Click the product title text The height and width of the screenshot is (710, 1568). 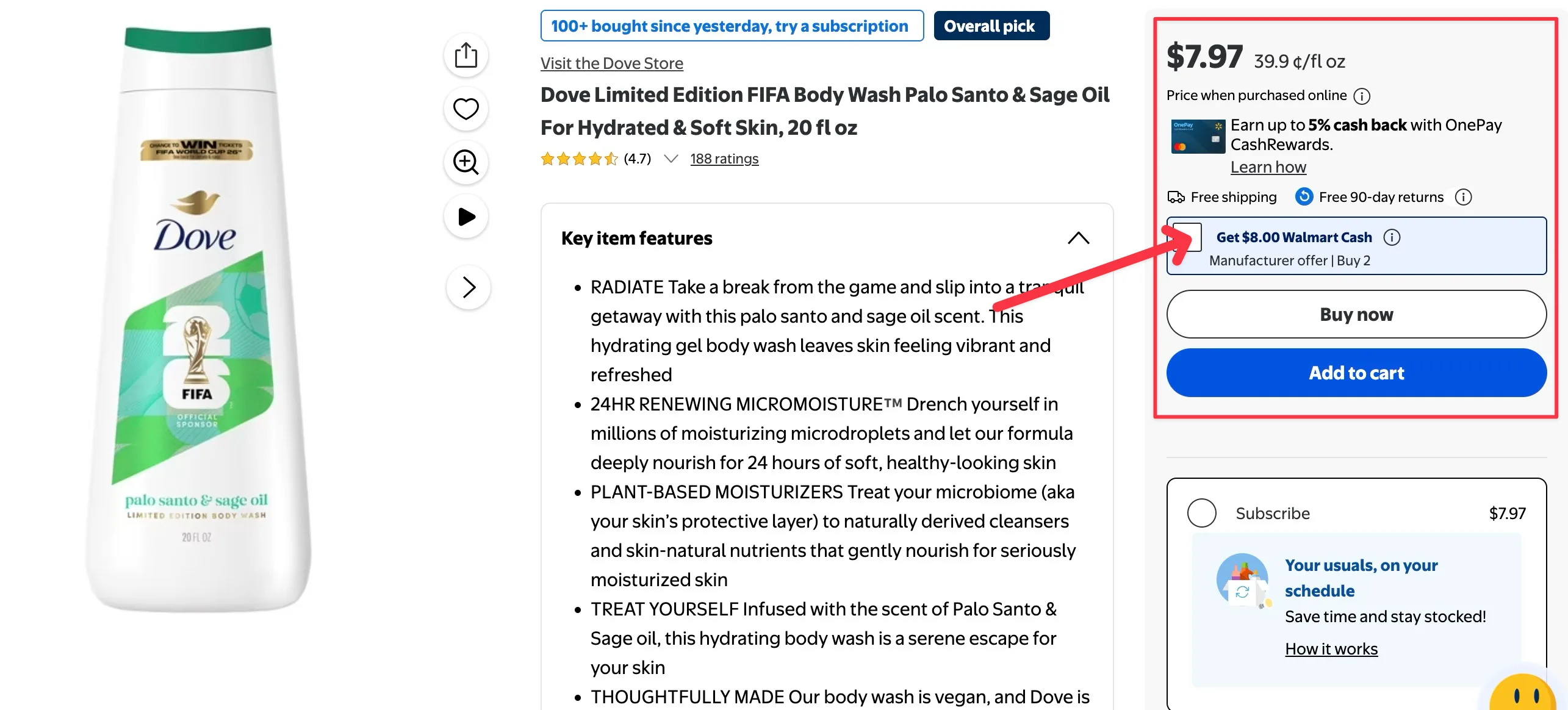[x=825, y=111]
